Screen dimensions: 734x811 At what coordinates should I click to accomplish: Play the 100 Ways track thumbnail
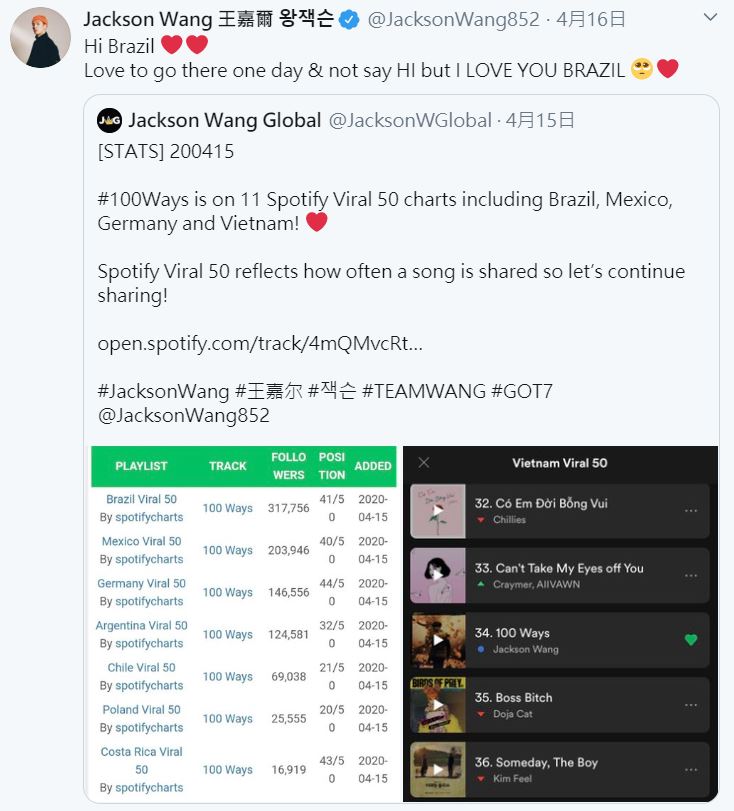point(438,640)
